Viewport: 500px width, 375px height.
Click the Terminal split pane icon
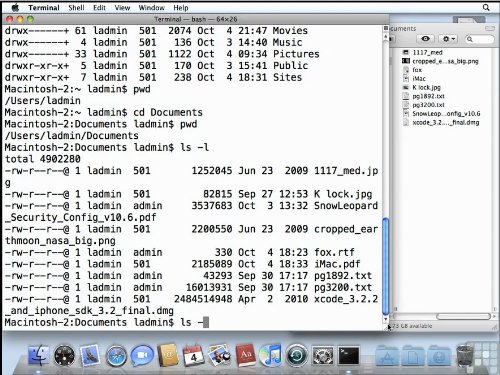[x=386, y=29]
